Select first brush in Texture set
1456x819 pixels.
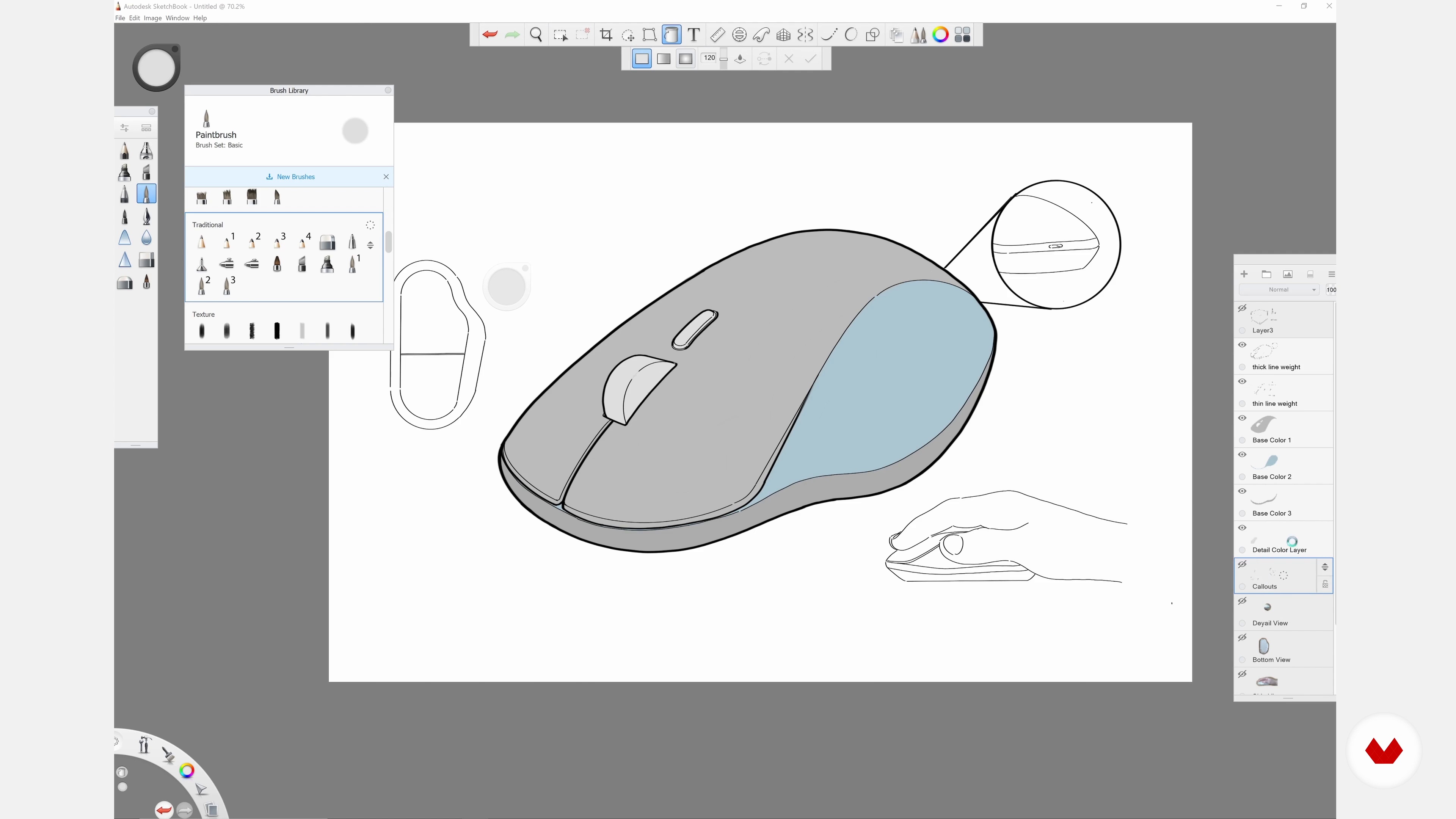pos(202,331)
